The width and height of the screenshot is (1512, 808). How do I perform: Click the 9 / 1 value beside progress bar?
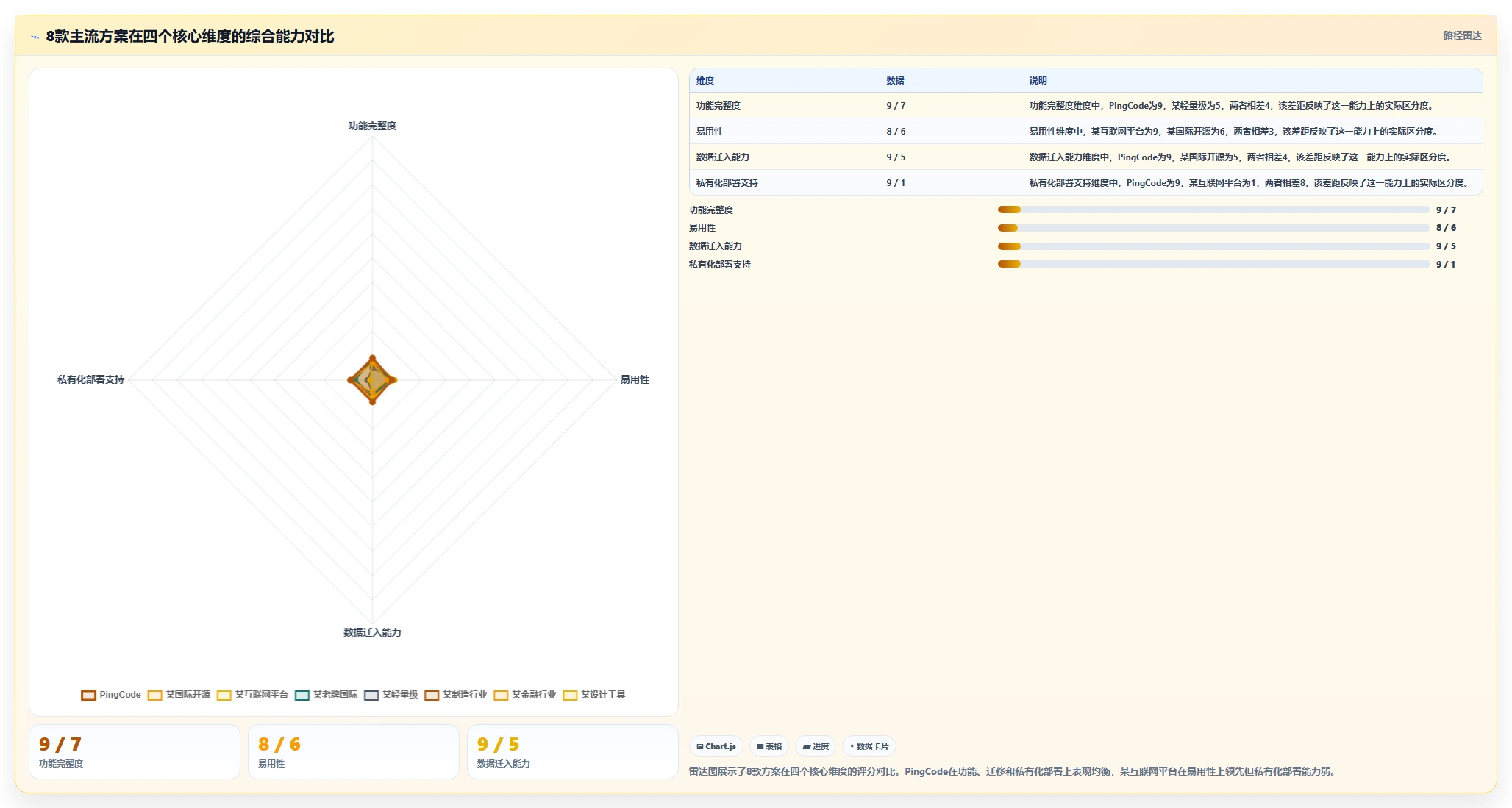coord(1446,265)
